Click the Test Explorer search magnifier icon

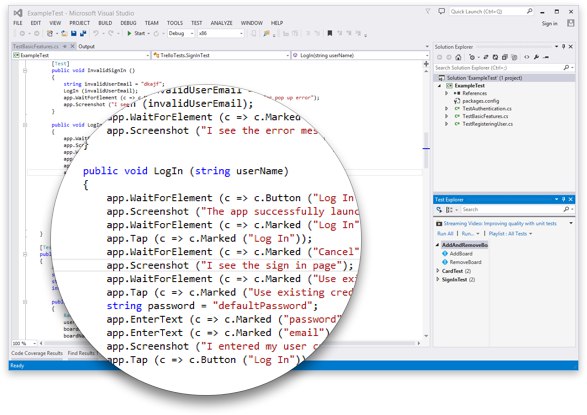[566, 209]
